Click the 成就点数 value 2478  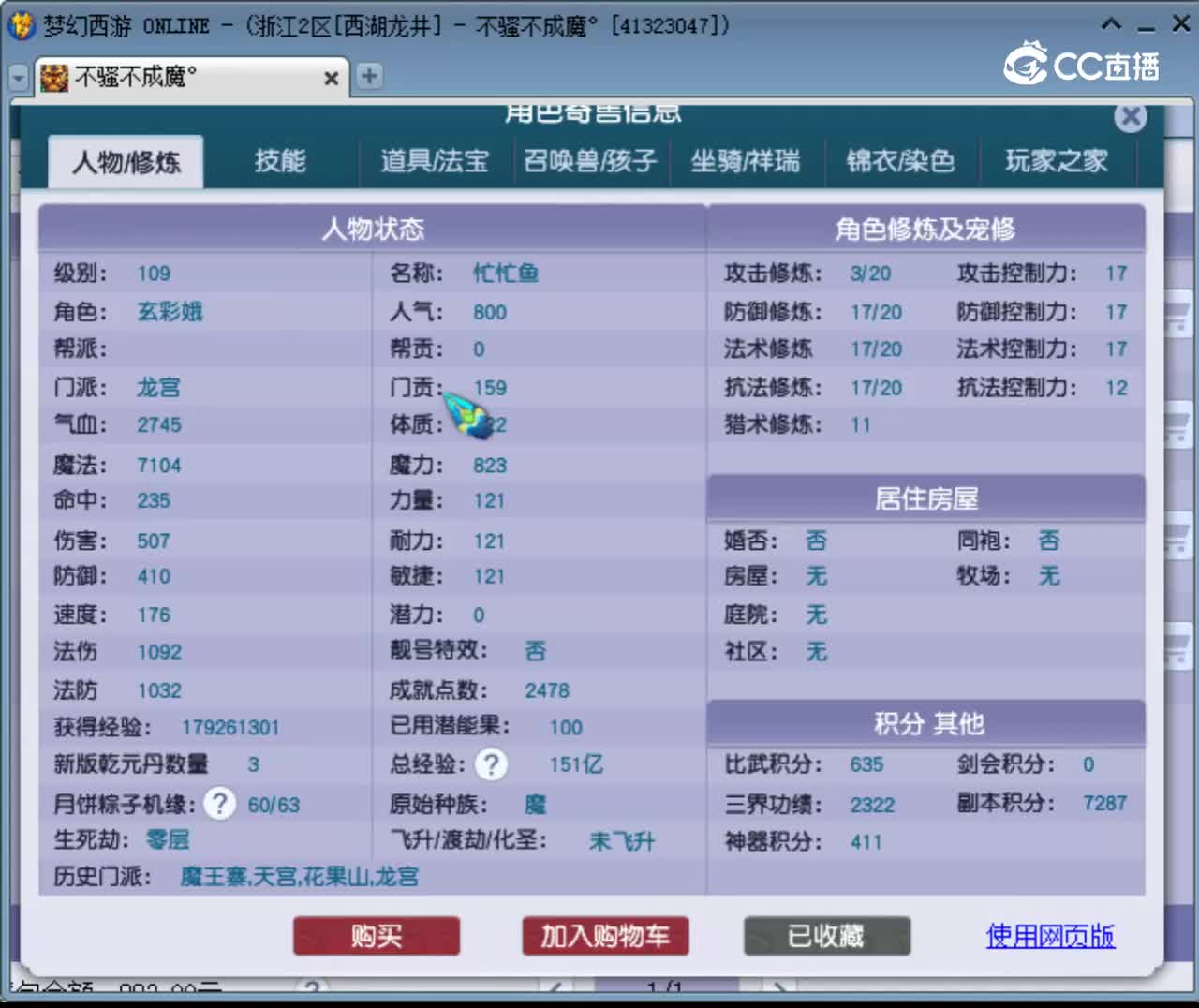point(547,690)
